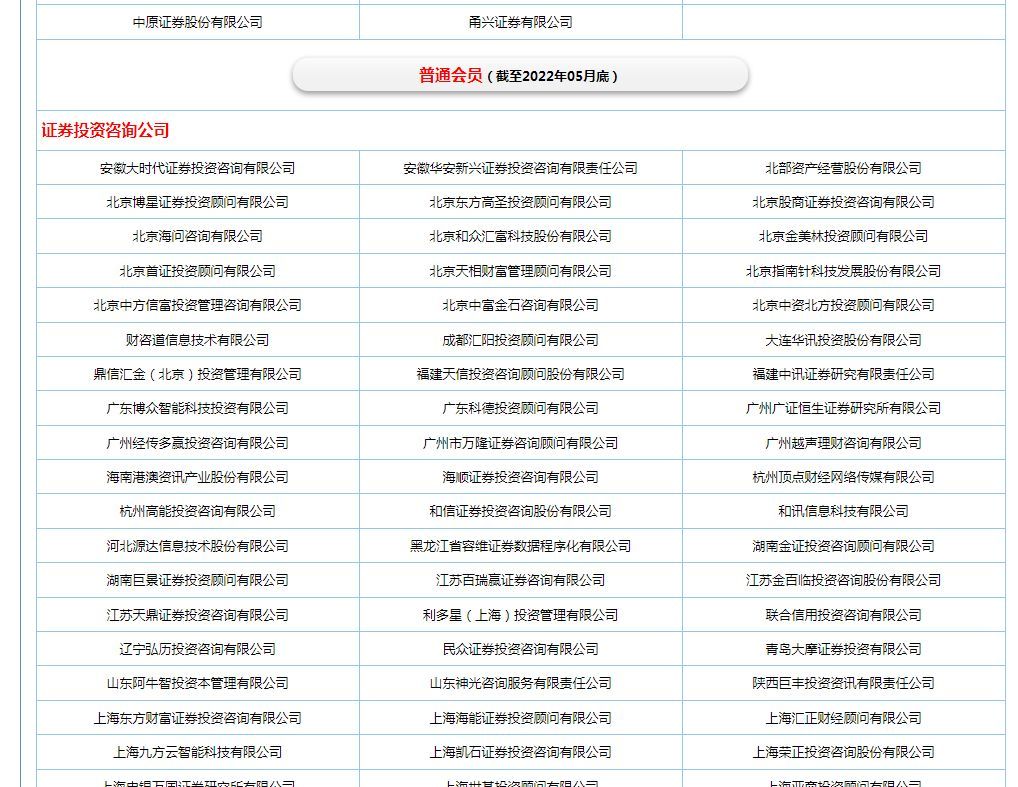
Task: Click 辽宁弘历投资咨询有限公司
Action: pyautogui.click(x=197, y=649)
